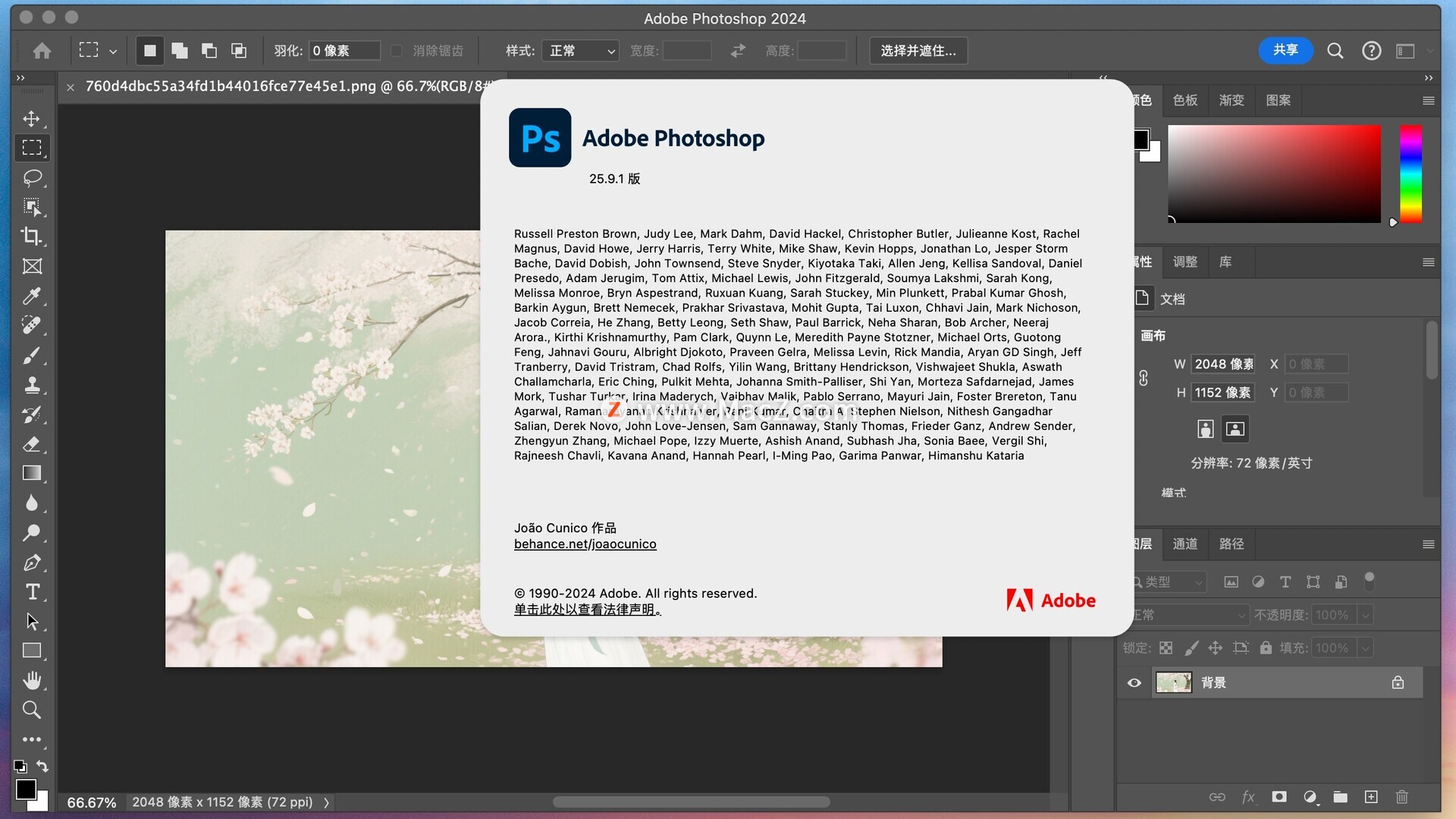This screenshot has width=1456, height=819.
Task: Select the Object Selection tool
Action: point(31,207)
